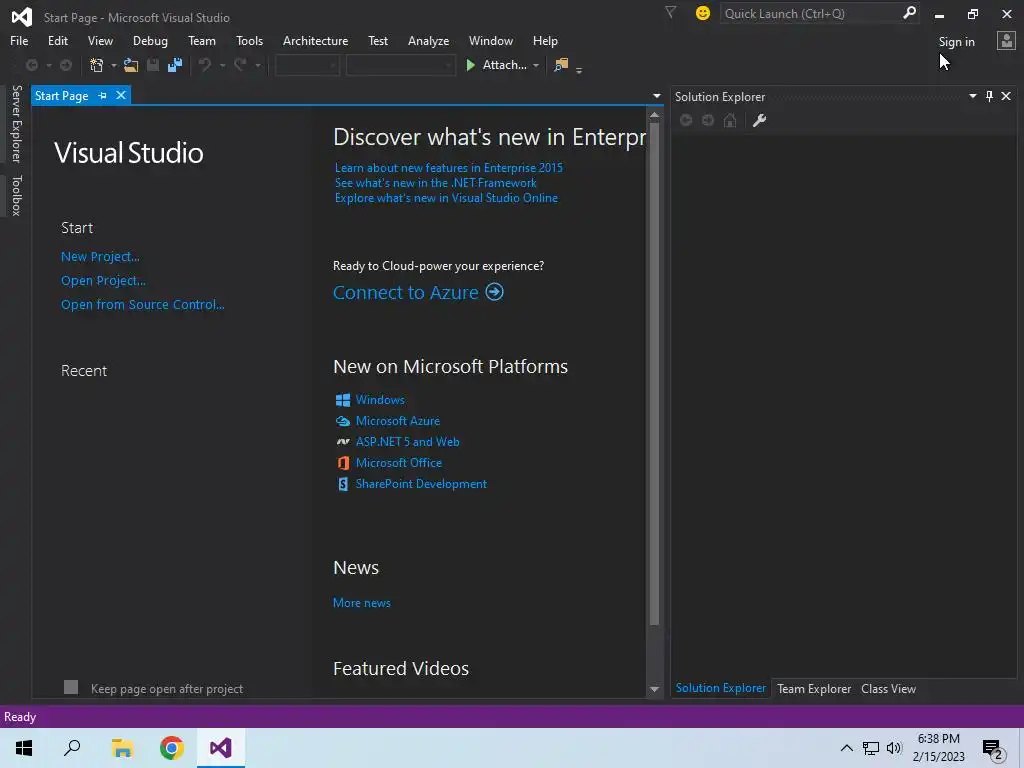Screen dimensions: 1024x768
Task: Click the Visual Studio logo in title bar
Action: coord(22,16)
